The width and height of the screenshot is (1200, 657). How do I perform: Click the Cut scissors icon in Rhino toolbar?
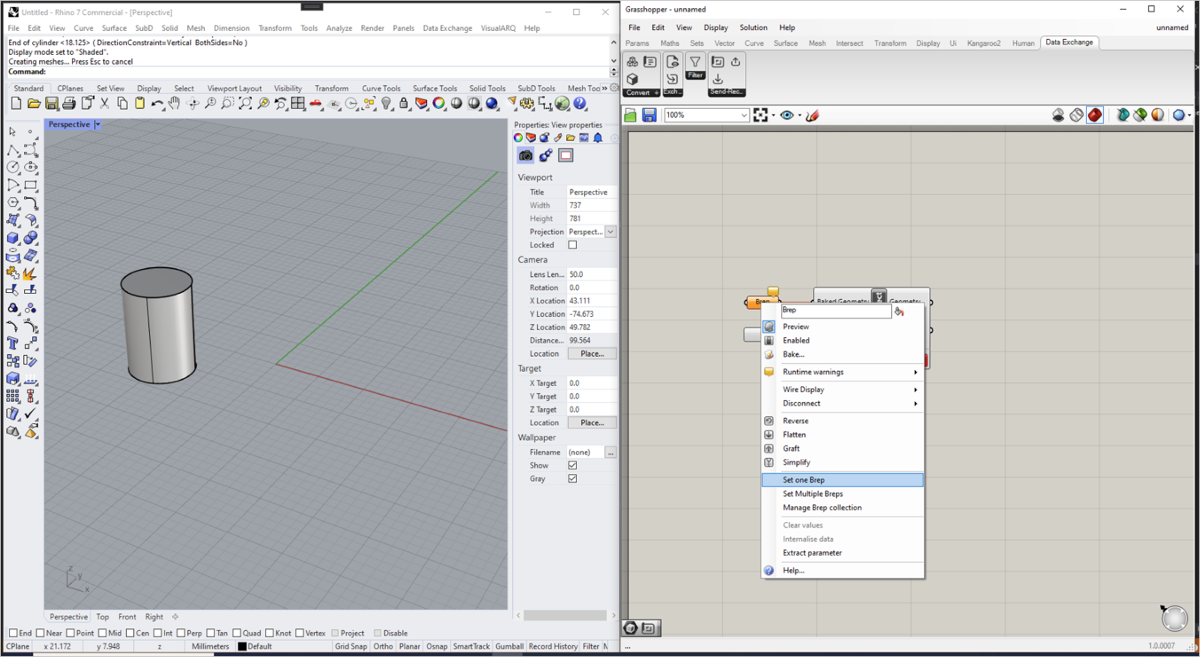[105, 104]
